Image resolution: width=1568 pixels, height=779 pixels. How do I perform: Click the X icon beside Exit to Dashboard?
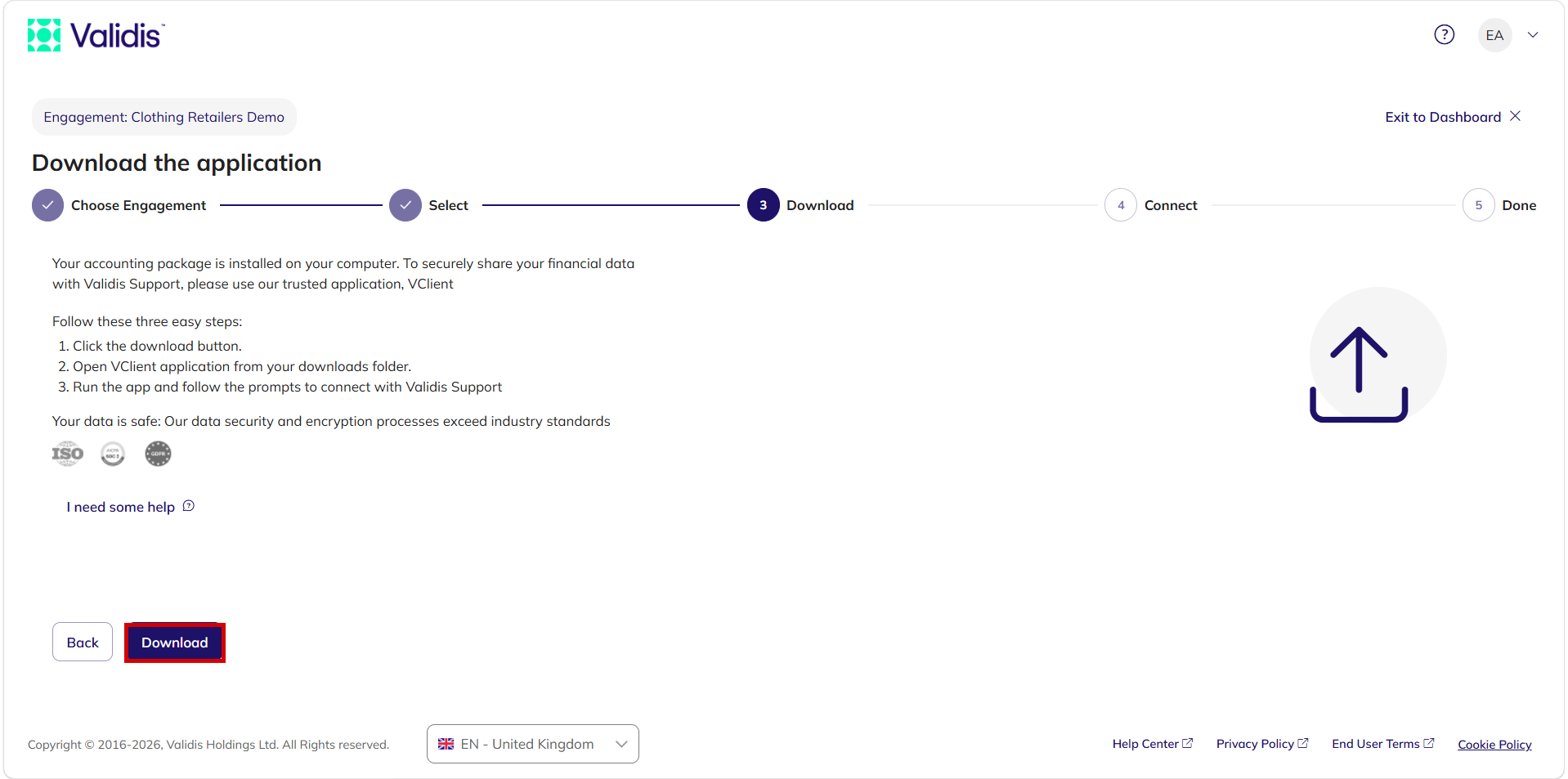pos(1515,116)
